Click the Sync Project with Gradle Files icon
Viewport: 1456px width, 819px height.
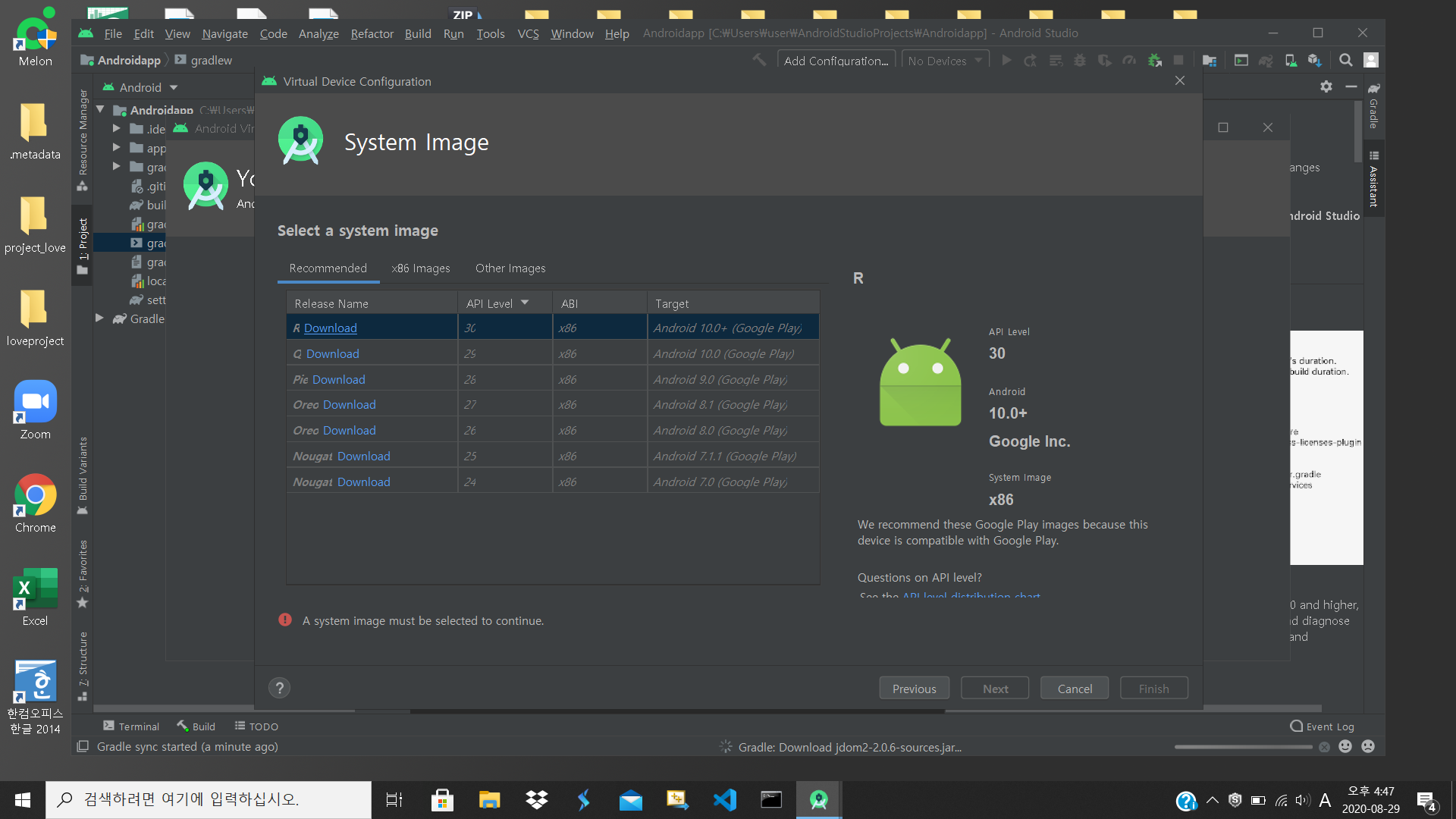(x=1266, y=61)
